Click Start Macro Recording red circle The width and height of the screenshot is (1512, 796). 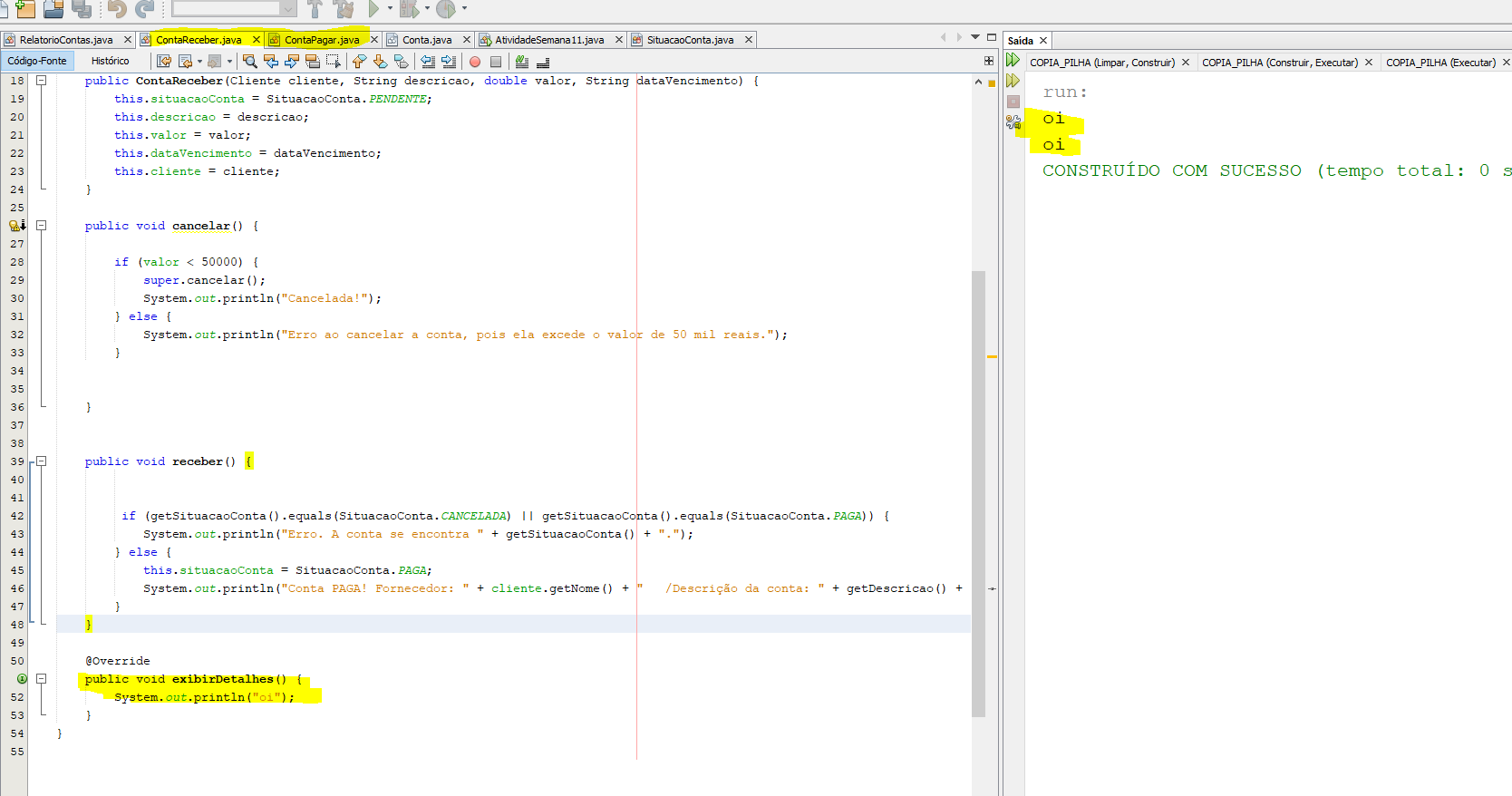click(475, 62)
